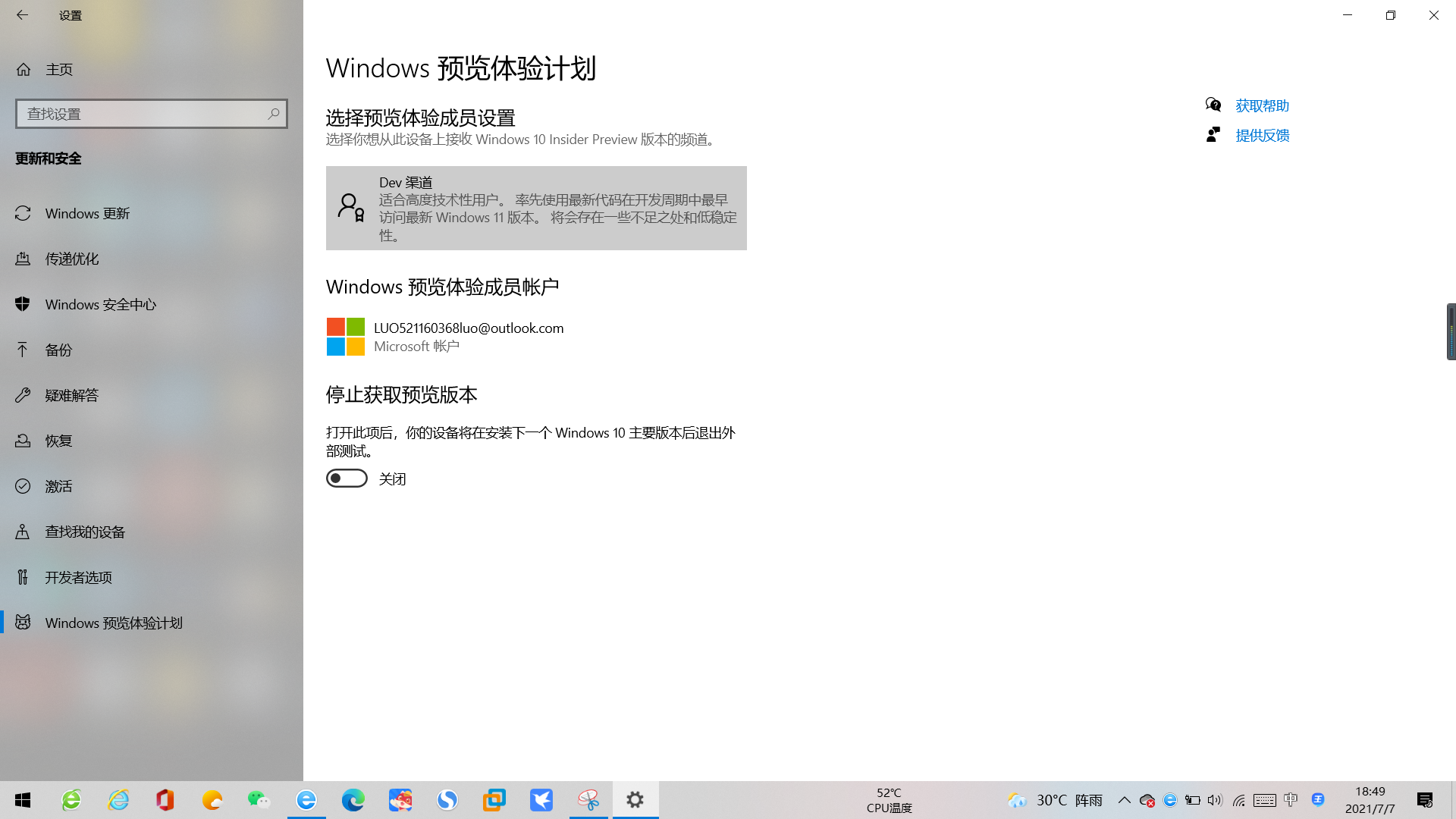The width and height of the screenshot is (1456, 819).
Task: Click the 提供反馈 person icon
Action: (x=1213, y=135)
